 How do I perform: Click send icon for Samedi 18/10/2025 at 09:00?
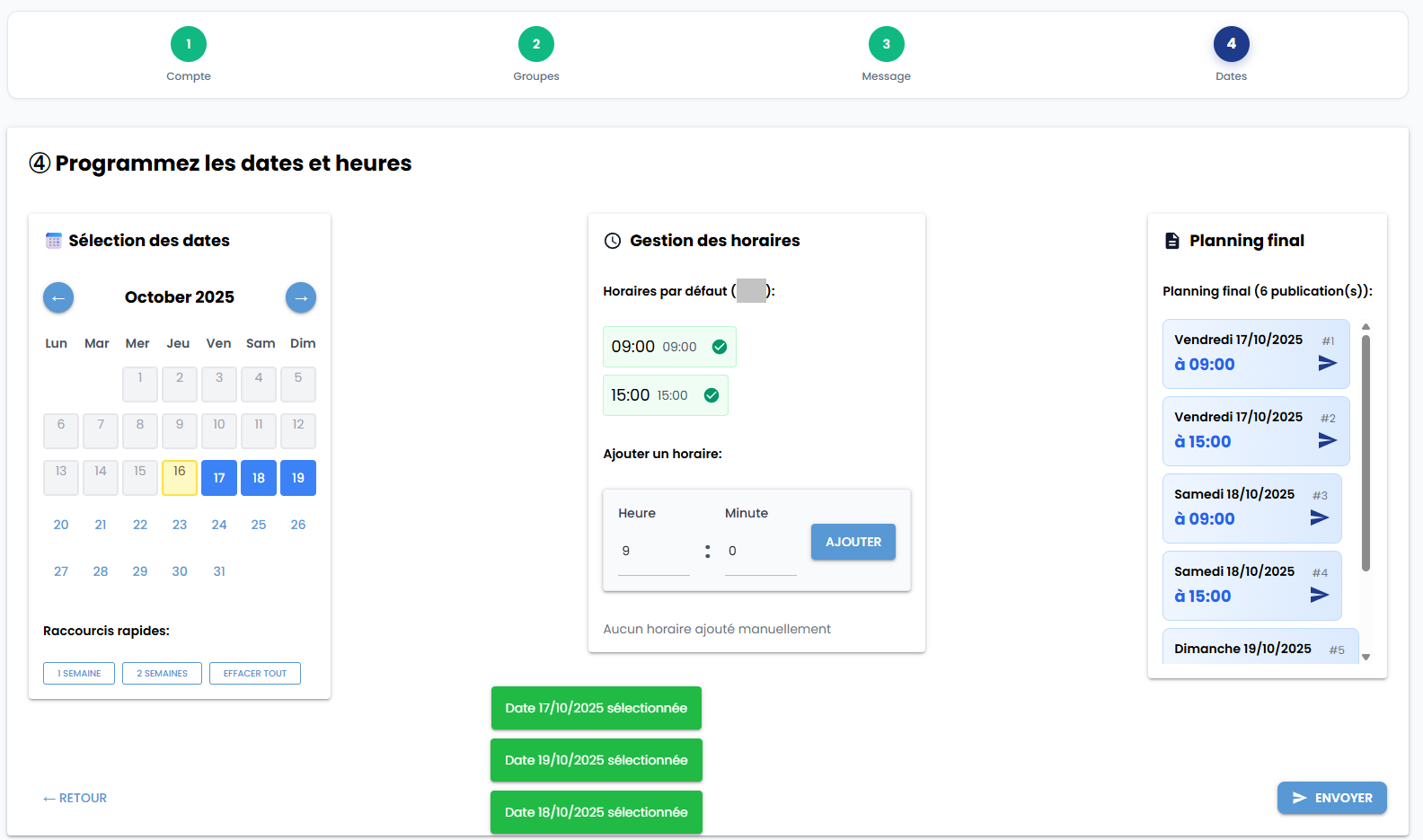tap(1319, 517)
